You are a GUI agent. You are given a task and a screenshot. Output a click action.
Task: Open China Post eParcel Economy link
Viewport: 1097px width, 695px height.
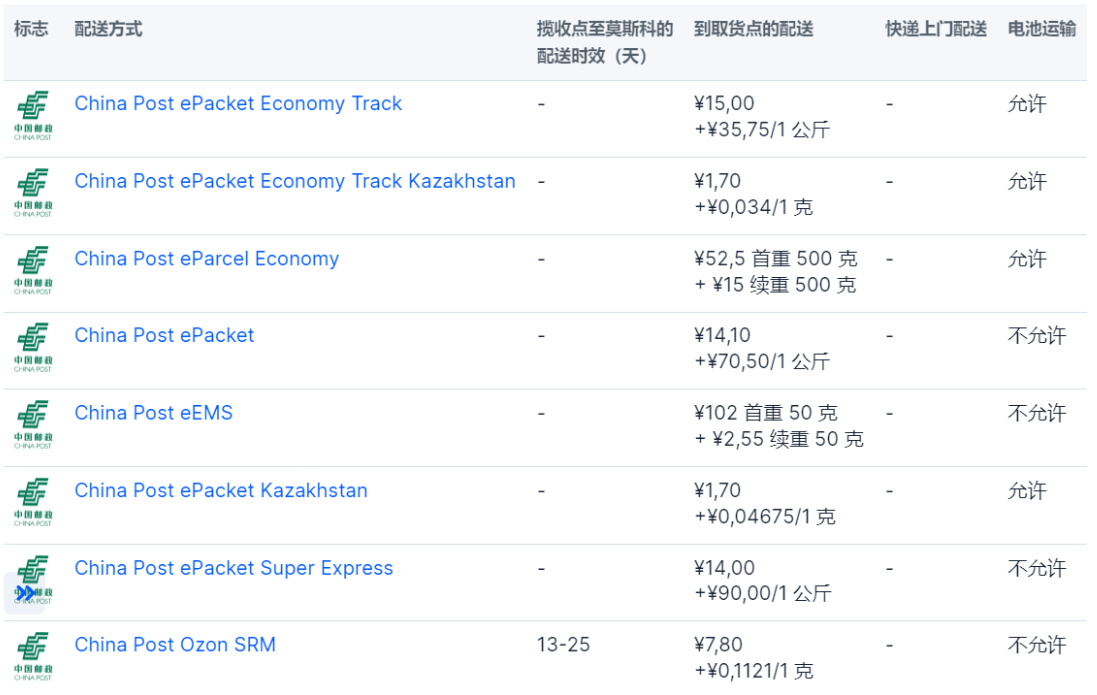[207, 259]
